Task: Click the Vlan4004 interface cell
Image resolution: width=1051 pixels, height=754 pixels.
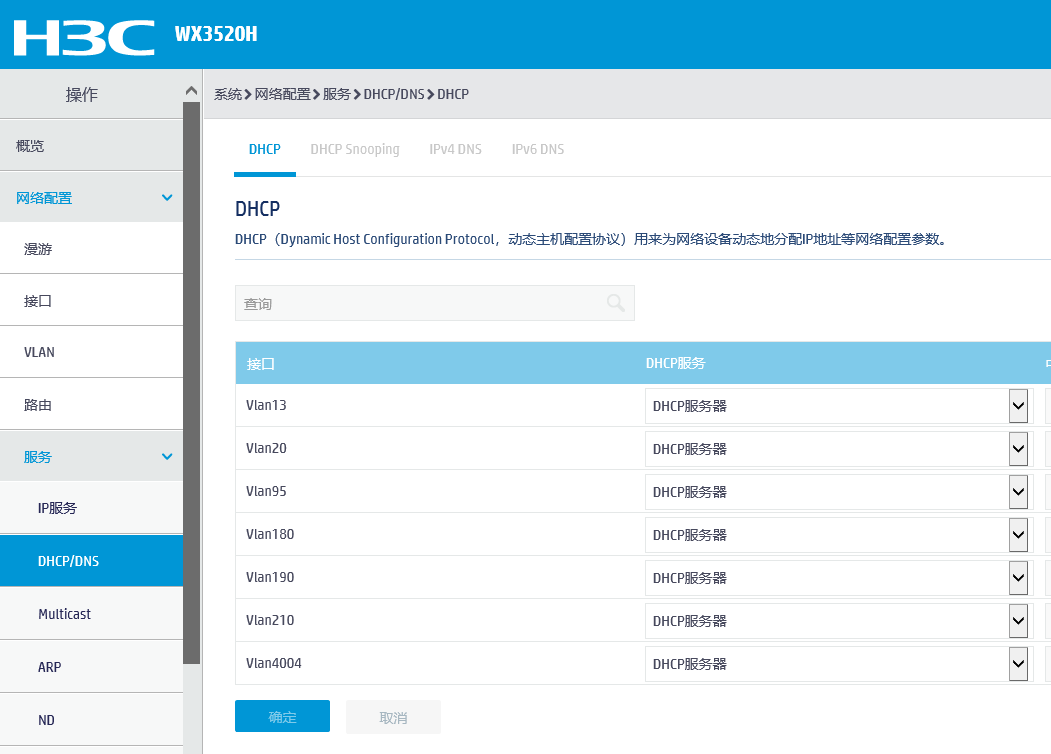Action: click(273, 663)
